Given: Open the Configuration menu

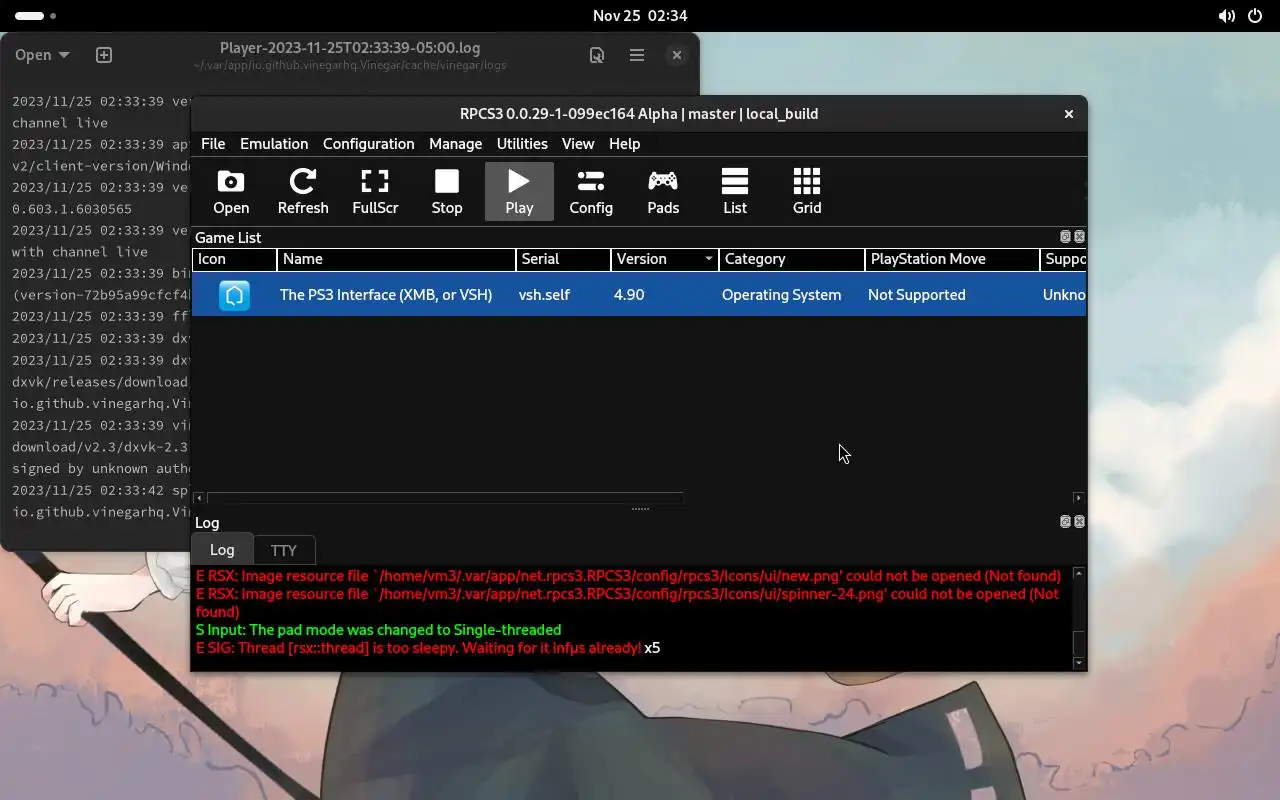Looking at the screenshot, I should (368, 144).
